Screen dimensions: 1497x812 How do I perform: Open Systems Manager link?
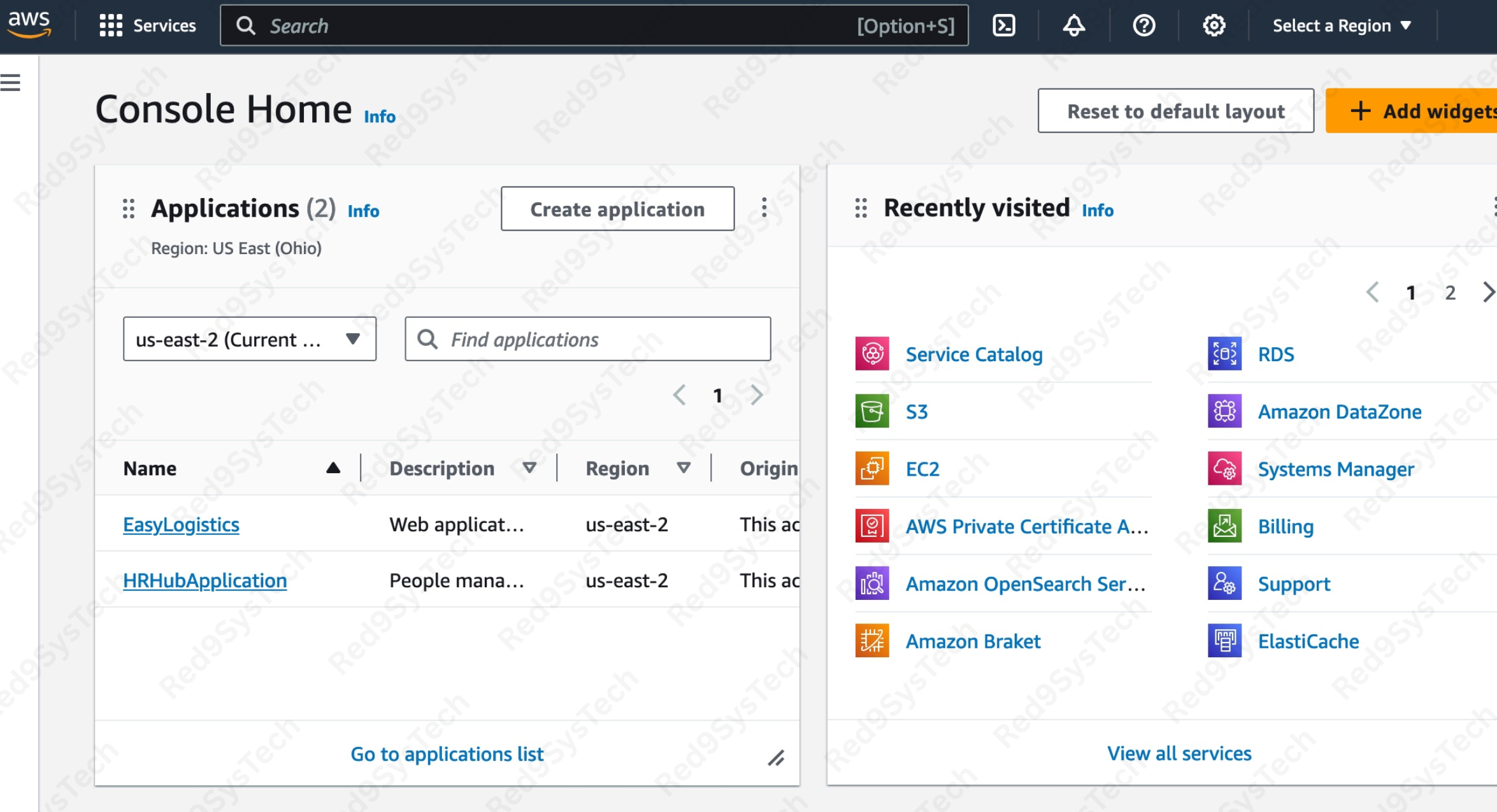(1336, 469)
